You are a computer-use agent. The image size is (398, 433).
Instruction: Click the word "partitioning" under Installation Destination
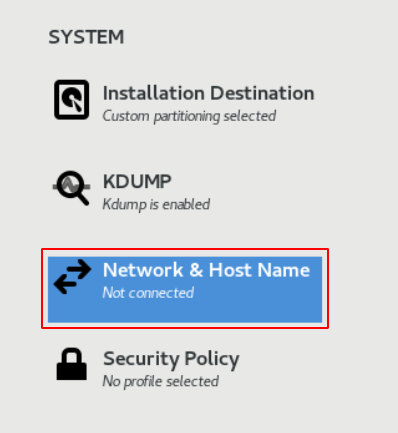[x=187, y=117]
